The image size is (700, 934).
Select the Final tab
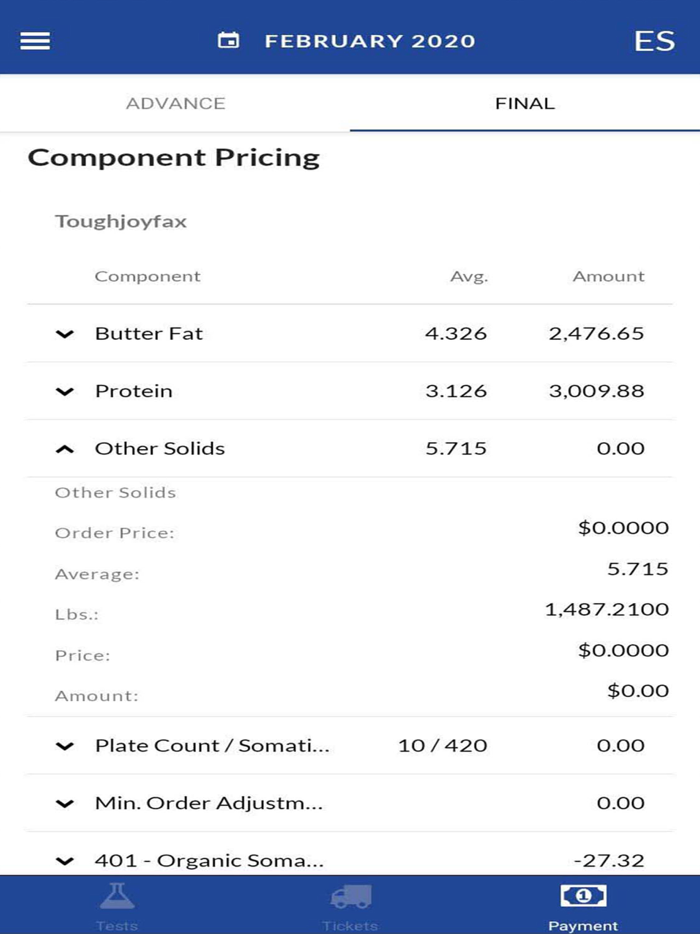[x=524, y=103]
